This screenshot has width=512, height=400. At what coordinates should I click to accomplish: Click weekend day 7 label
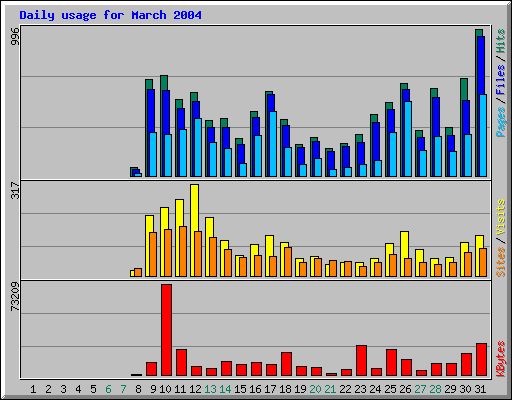(123, 389)
